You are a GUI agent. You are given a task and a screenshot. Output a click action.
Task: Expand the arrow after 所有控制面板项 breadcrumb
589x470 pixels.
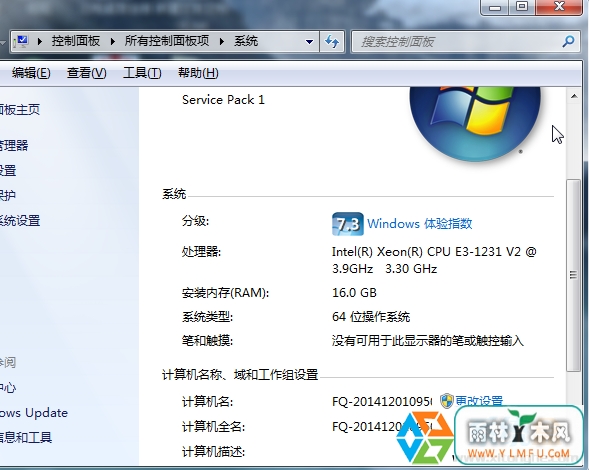[x=222, y=41]
